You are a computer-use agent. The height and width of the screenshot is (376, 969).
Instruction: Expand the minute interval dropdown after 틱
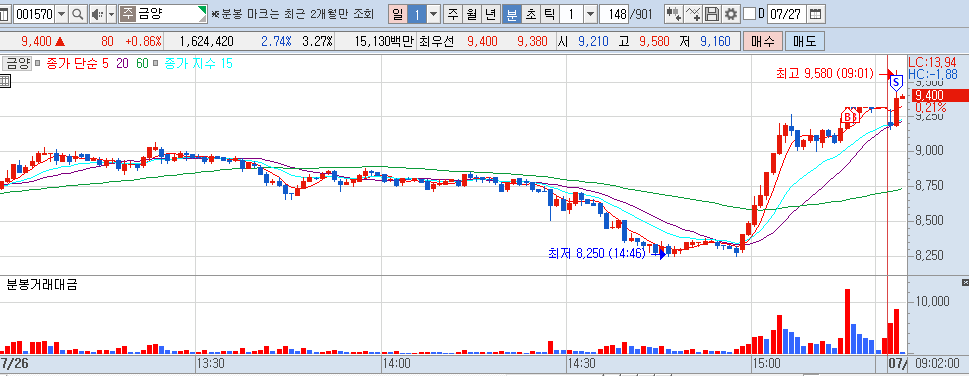point(591,14)
